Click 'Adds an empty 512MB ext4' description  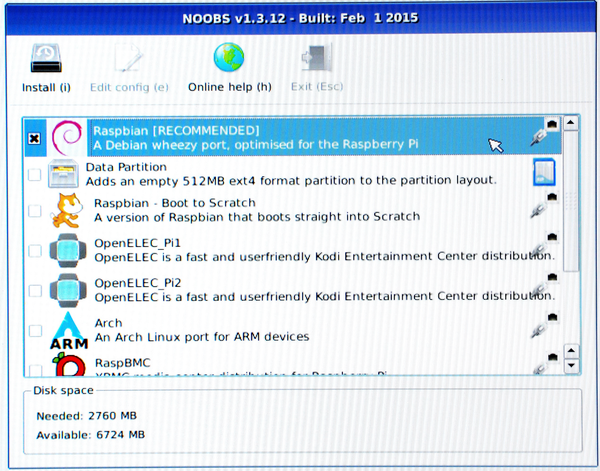coord(291,181)
